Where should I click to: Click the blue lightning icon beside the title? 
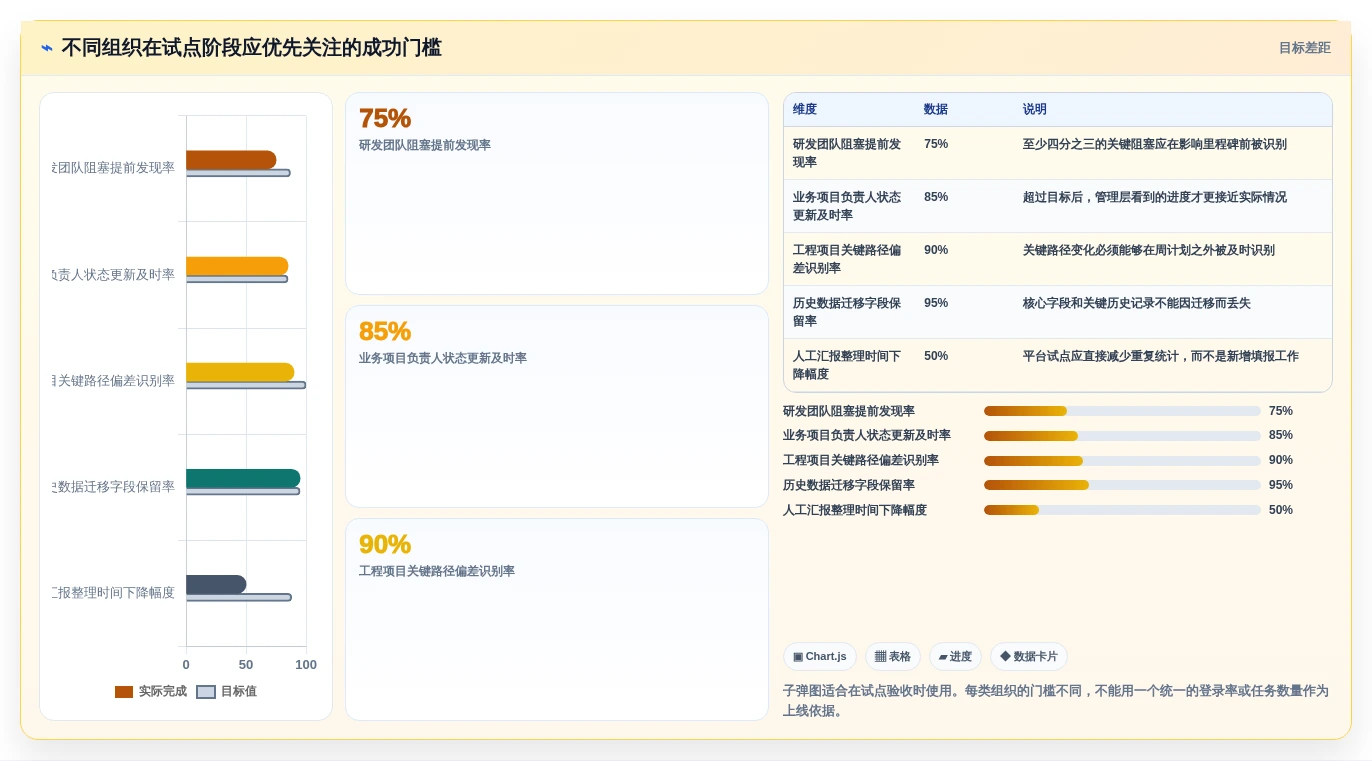[x=46, y=48]
